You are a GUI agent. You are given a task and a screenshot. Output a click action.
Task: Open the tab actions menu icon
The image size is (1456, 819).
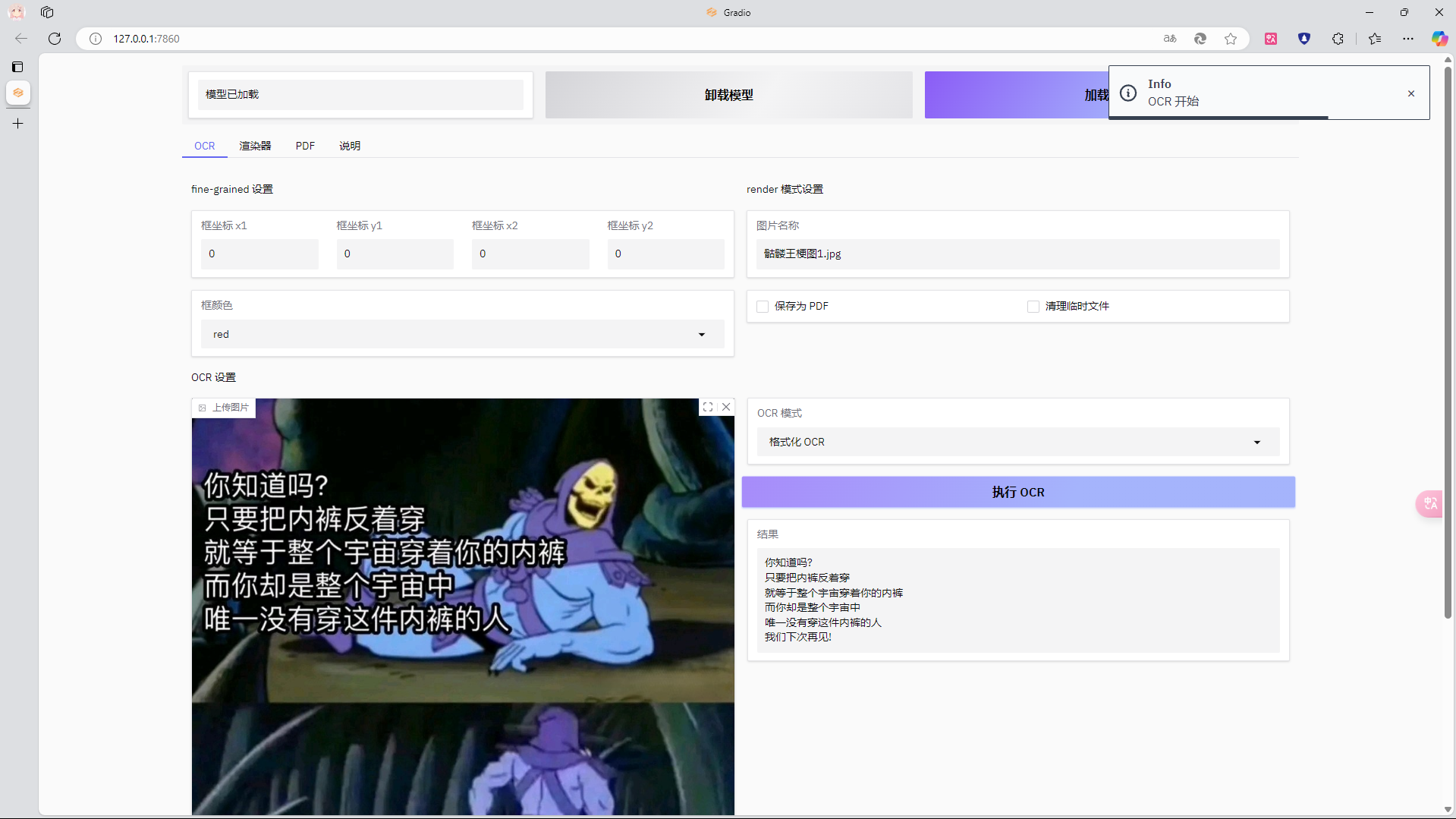[x=17, y=67]
